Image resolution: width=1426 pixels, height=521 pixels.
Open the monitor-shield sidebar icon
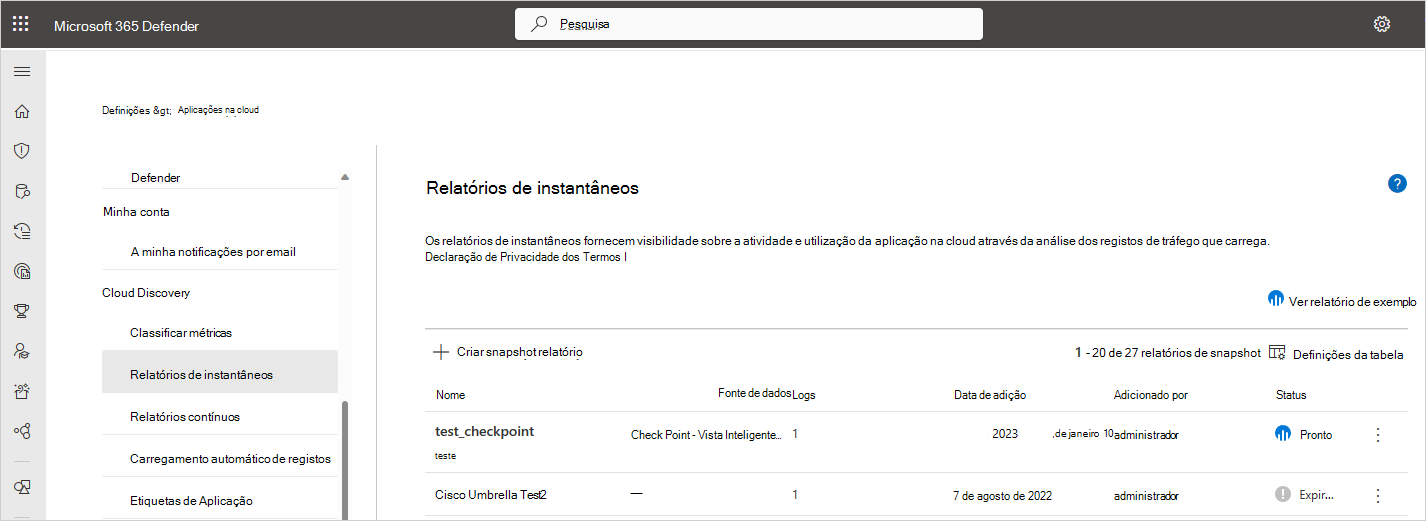[21, 487]
